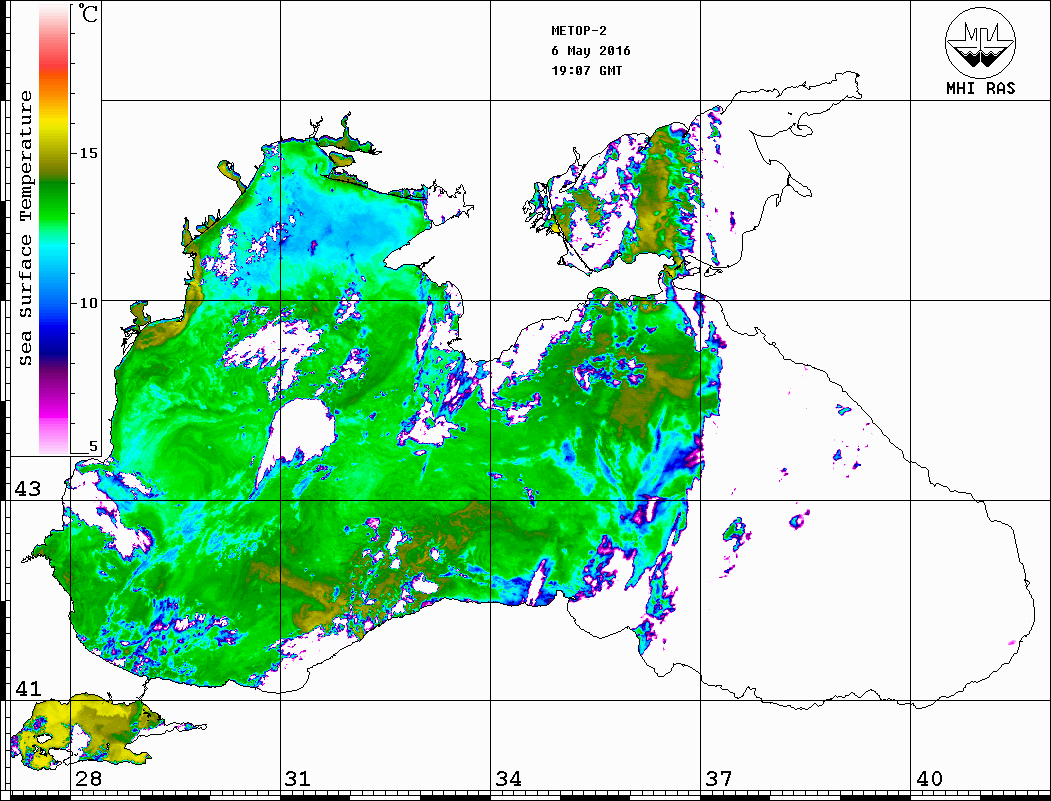
Task: Click the '5' tick at the scale bottom
Action: pyautogui.click(x=93, y=446)
